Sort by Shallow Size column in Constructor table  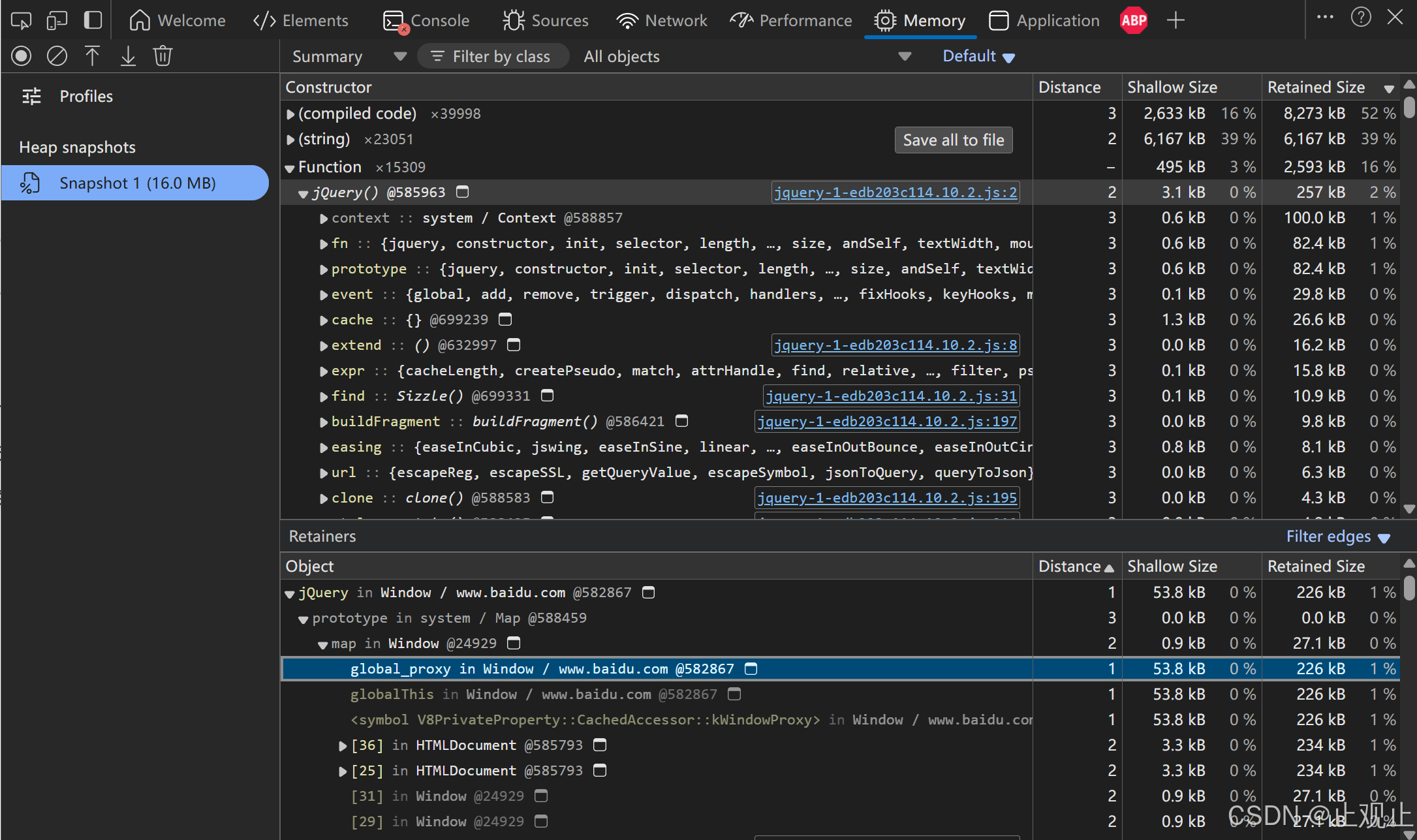click(1191, 87)
